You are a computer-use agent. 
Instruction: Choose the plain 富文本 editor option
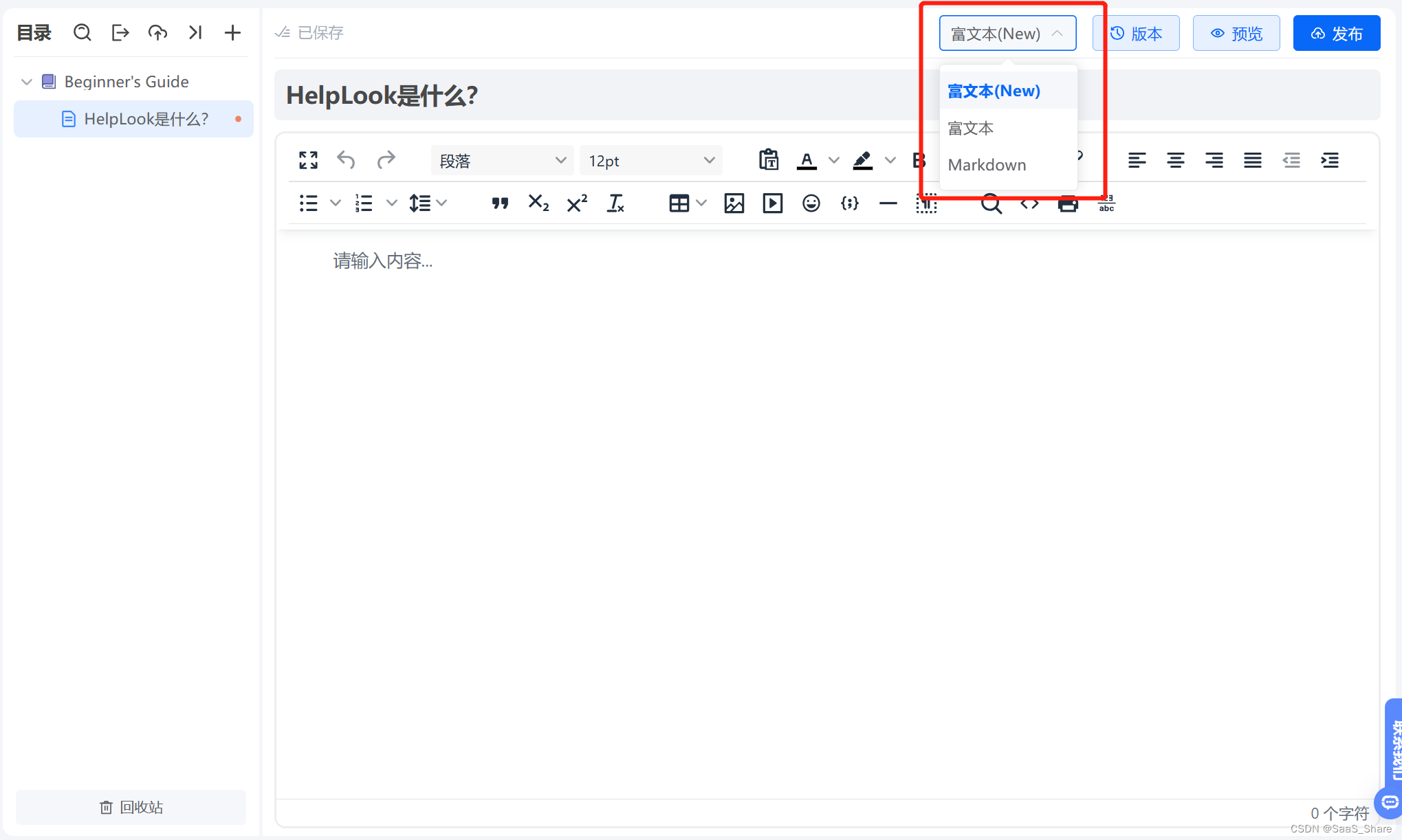tap(970, 129)
